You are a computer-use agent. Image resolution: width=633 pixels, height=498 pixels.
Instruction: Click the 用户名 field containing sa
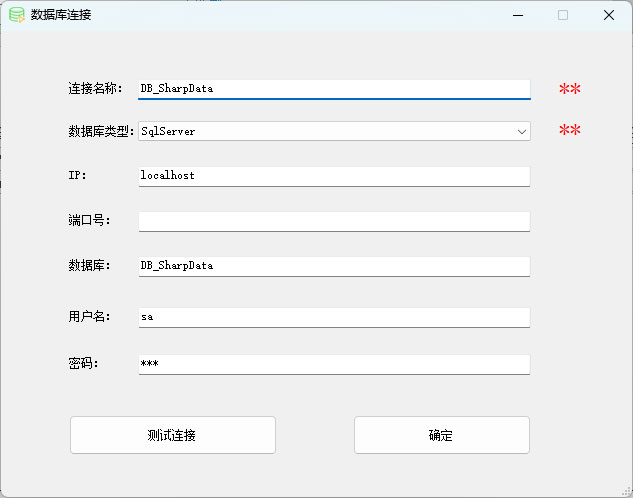click(334, 316)
